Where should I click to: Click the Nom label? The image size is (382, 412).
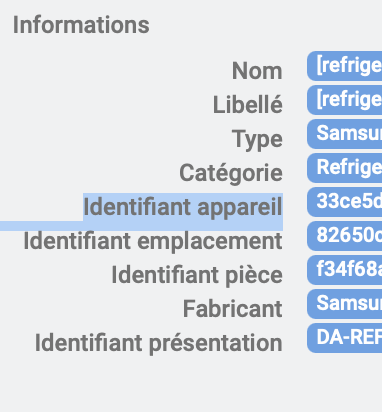point(257,71)
